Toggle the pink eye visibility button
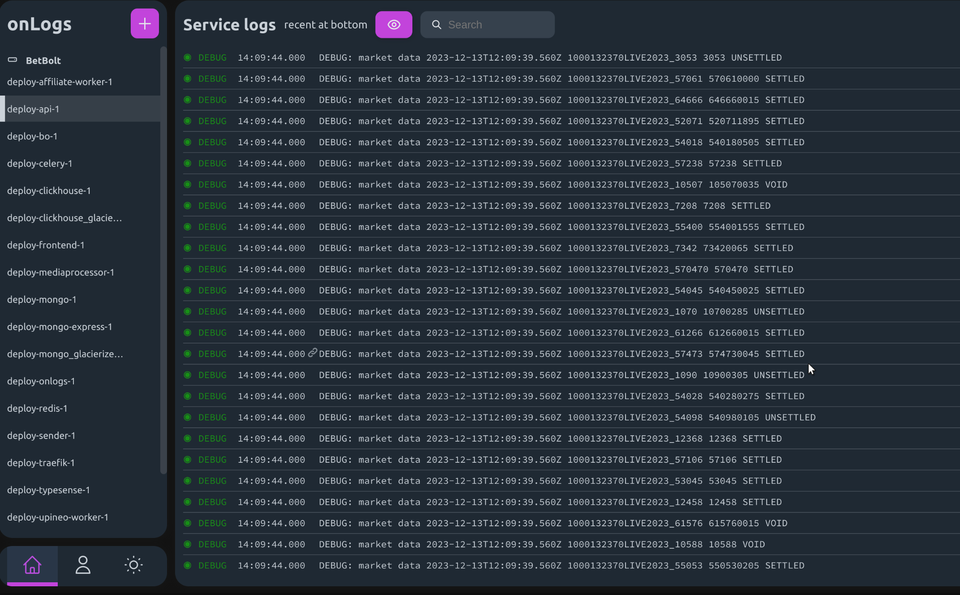The height and width of the screenshot is (595, 960). click(393, 24)
